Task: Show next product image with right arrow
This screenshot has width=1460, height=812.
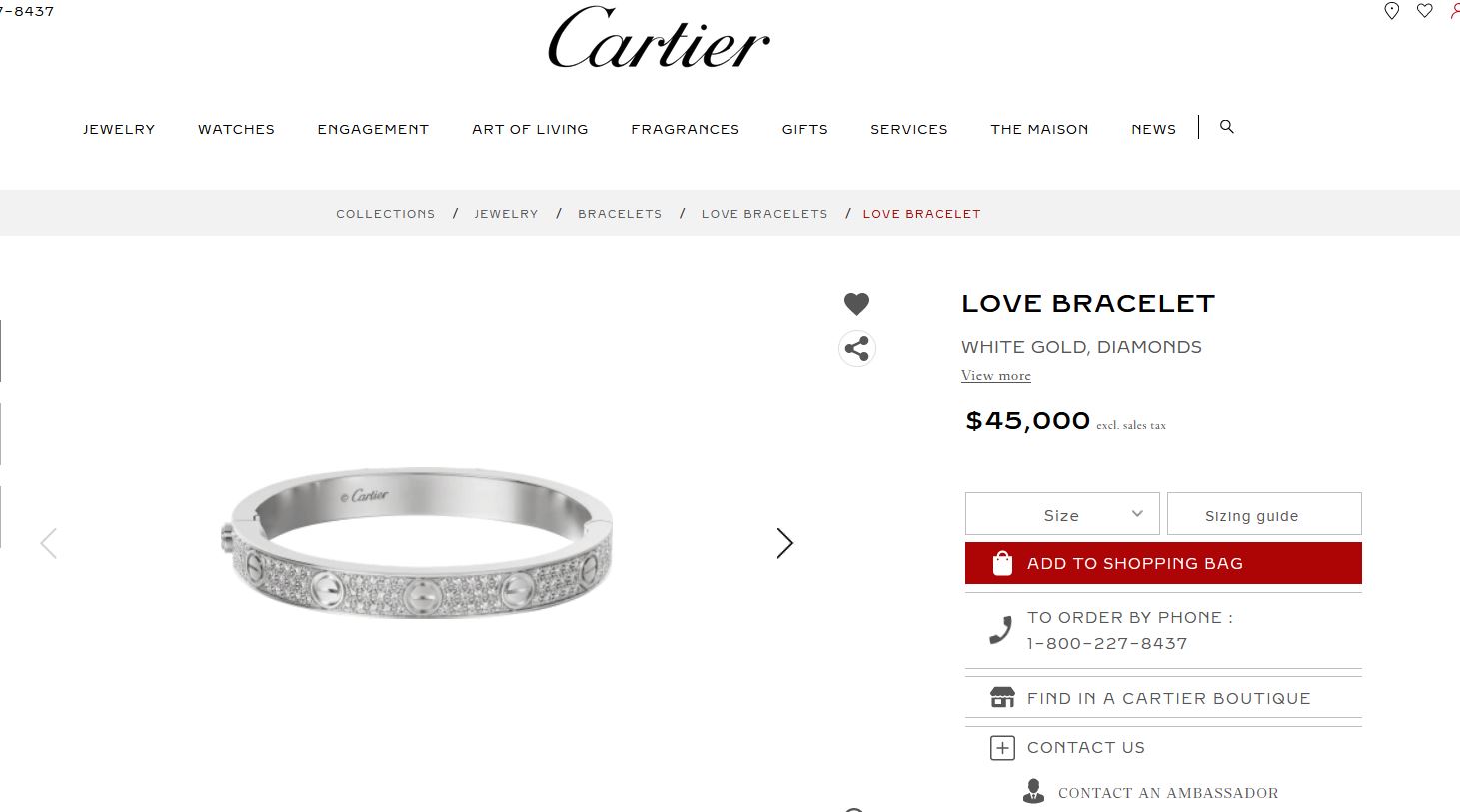Action: click(x=784, y=543)
